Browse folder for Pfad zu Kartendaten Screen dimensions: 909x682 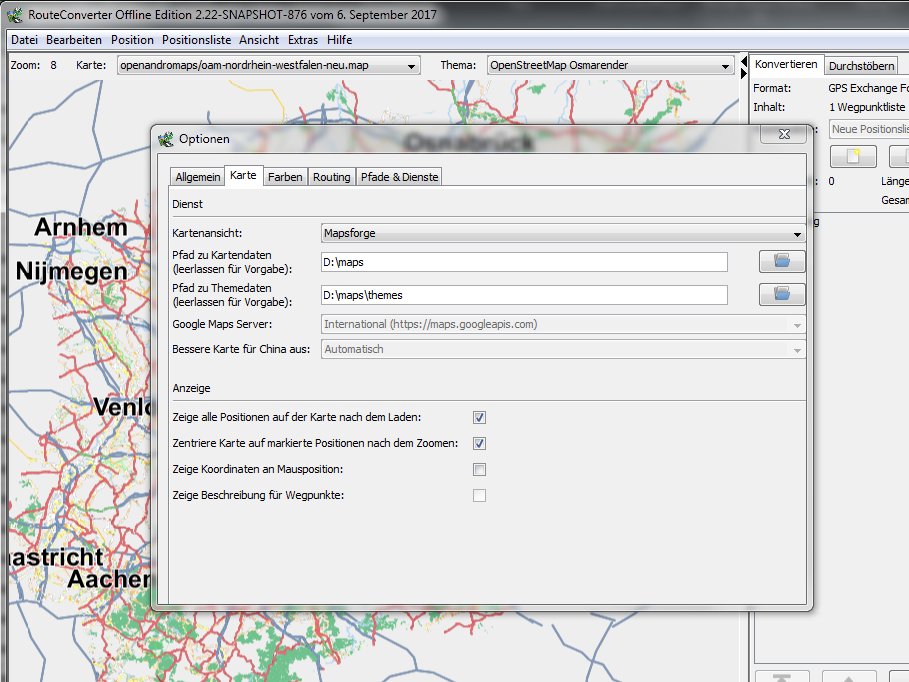(x=782, y=262)
